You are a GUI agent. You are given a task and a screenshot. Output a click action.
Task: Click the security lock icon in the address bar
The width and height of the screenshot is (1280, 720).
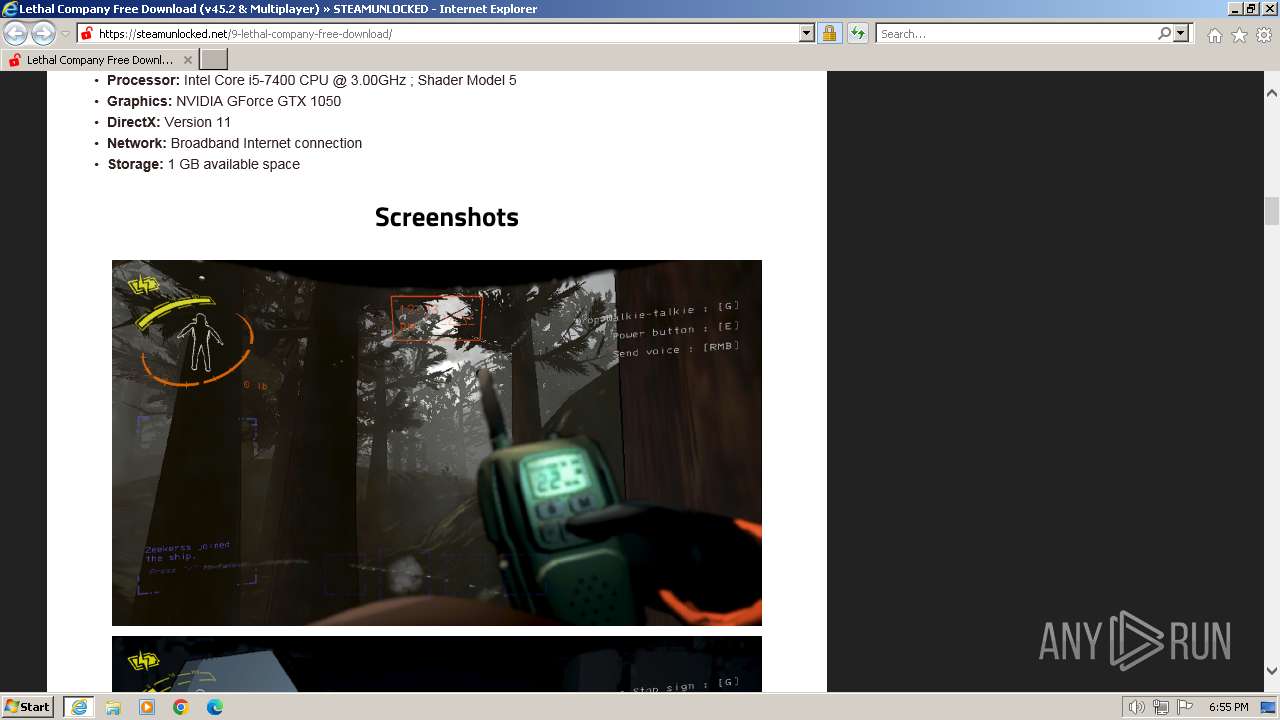[x=829, y=33]
